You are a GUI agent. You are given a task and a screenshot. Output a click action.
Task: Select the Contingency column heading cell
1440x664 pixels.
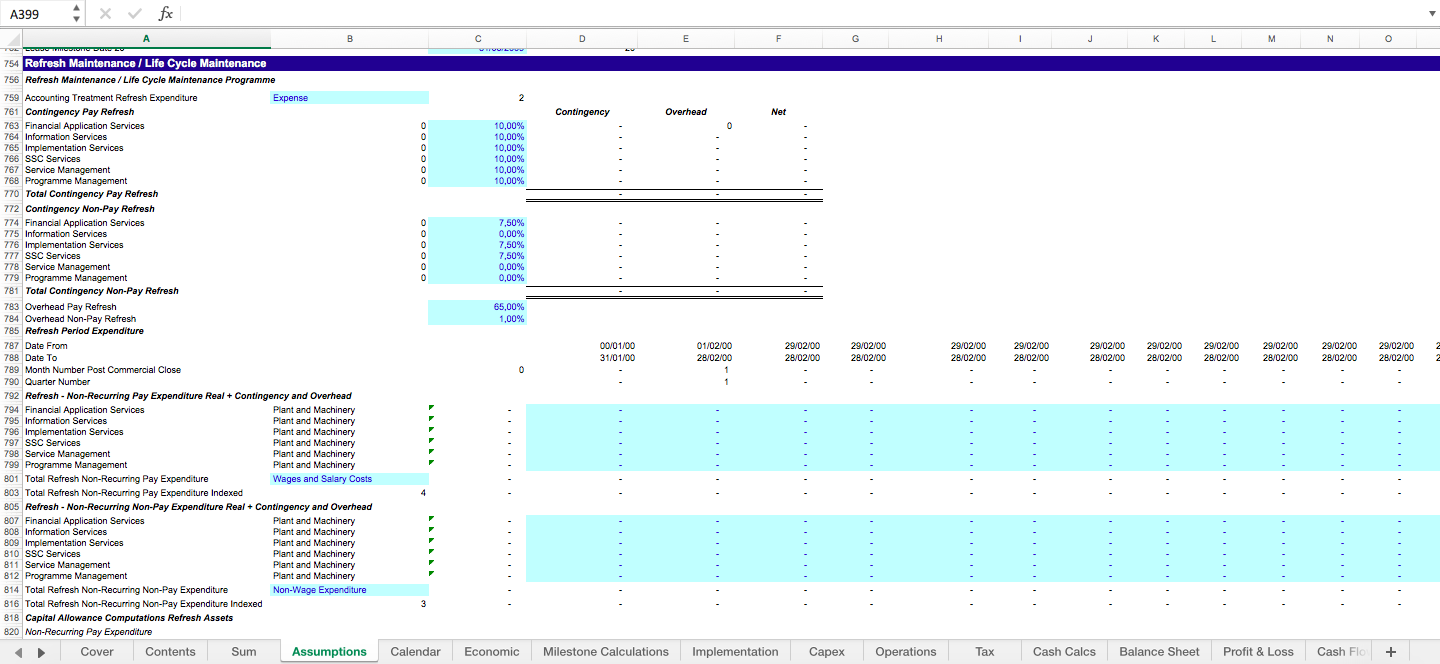pyautogui.click(x=582, y=112)
